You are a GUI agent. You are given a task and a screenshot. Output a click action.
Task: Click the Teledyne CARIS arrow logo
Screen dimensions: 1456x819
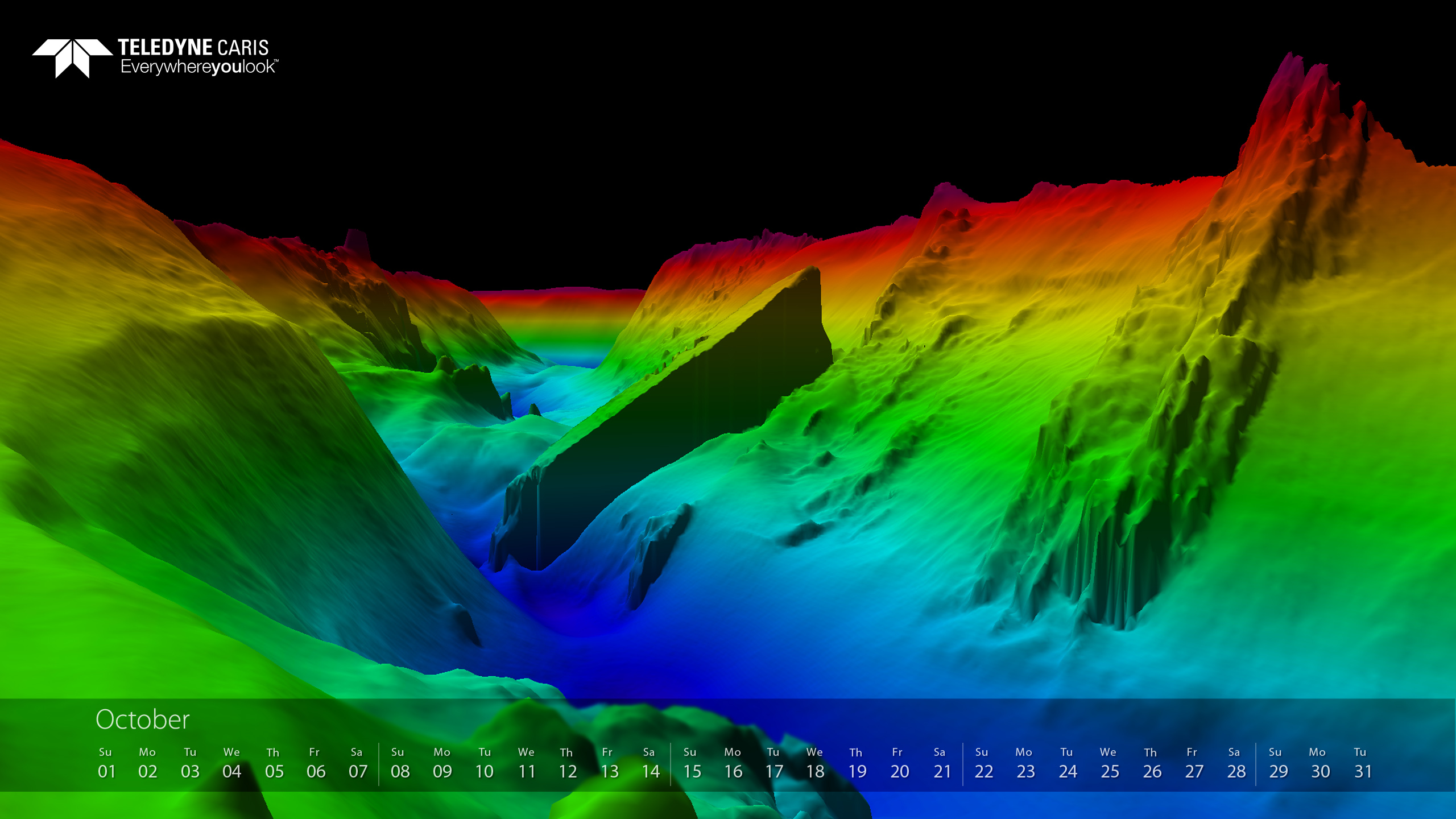click(x=72, y=58)
